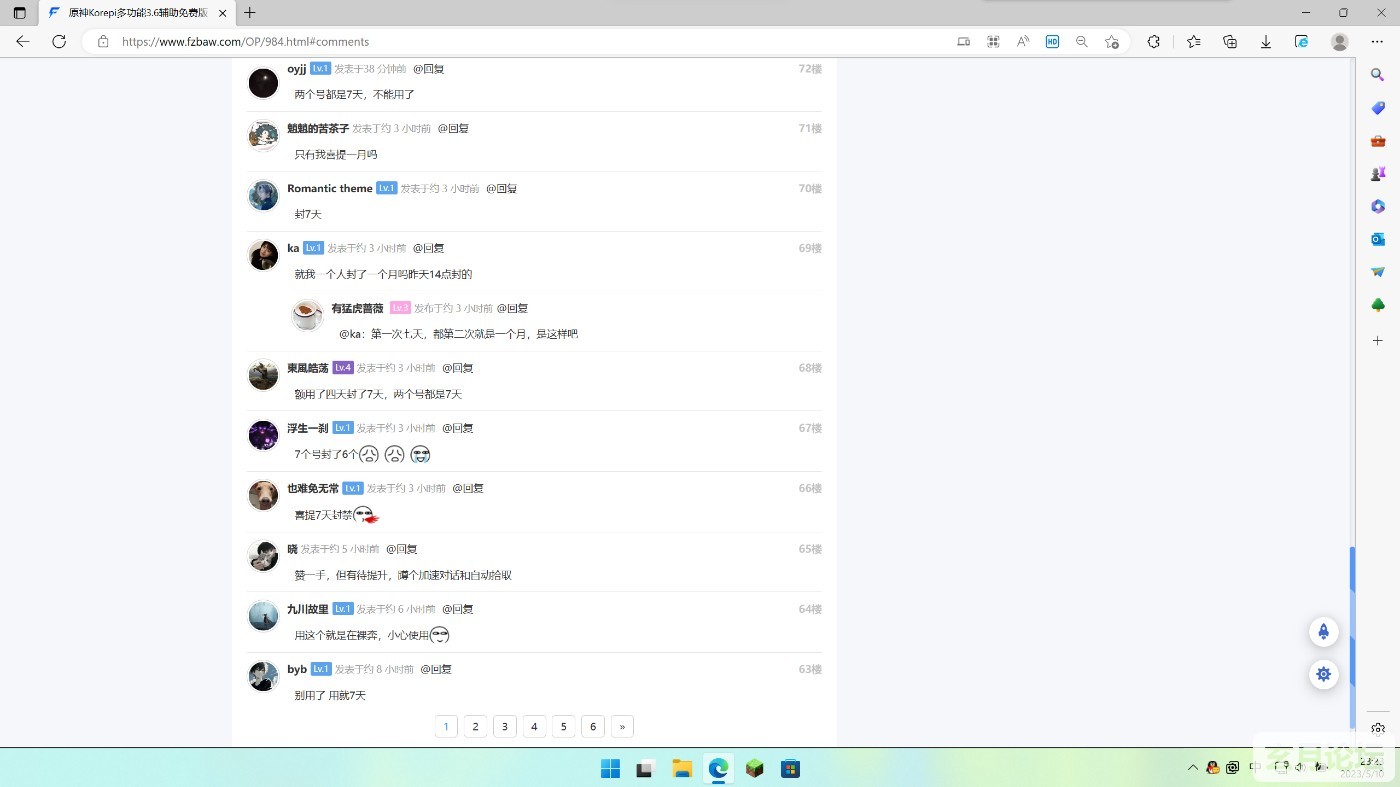Go to comments page 6

(x=593, y=727)
